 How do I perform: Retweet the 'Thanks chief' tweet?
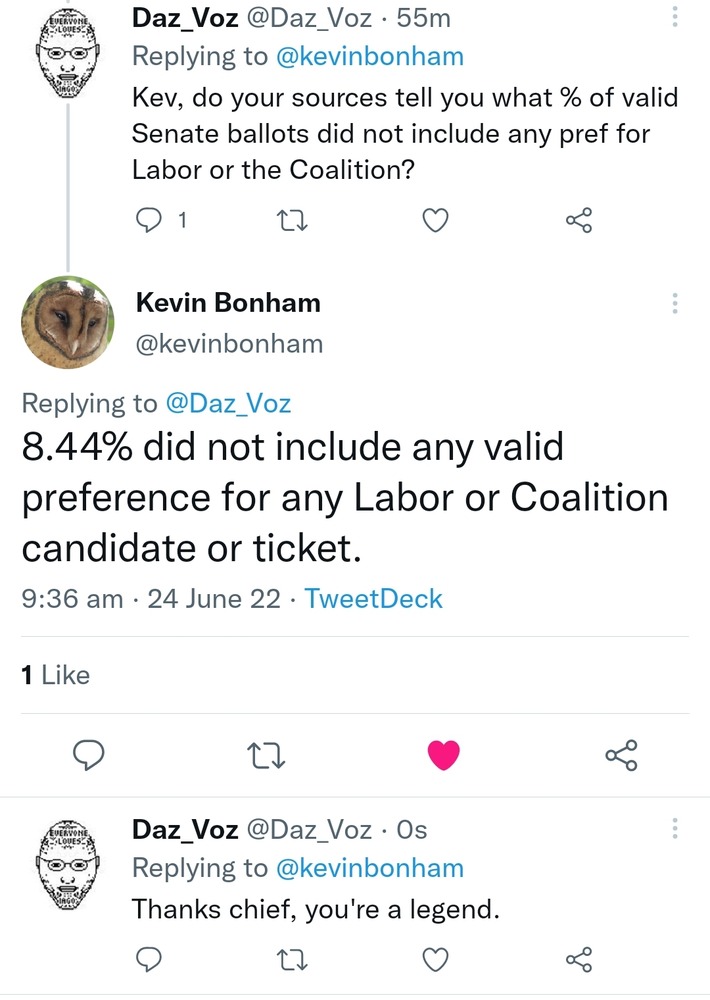coord(289,960)
